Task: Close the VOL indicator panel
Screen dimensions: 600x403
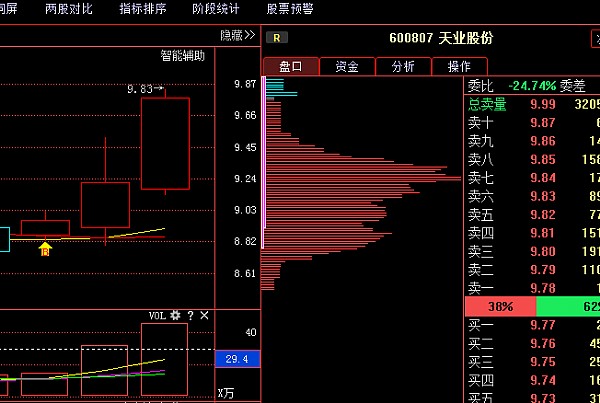Action: click(205, 315)
